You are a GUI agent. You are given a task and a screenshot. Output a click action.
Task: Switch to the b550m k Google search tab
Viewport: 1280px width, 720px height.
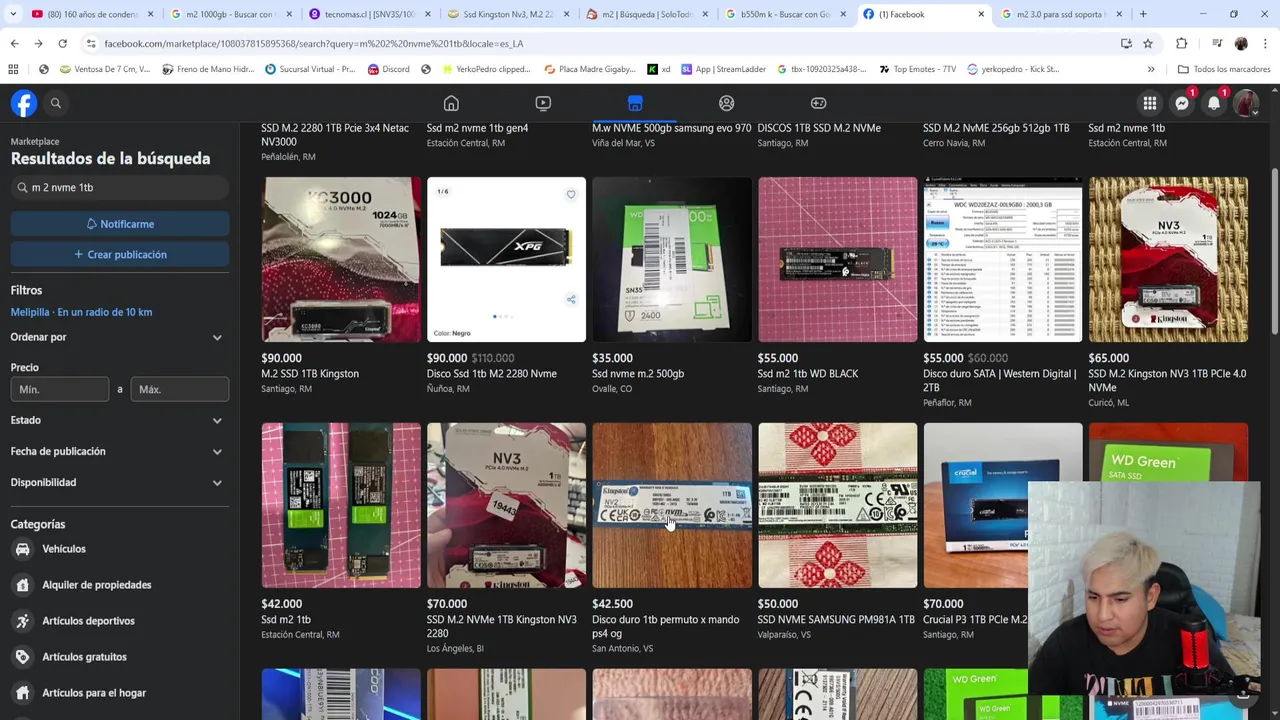(x=785, y=14)
